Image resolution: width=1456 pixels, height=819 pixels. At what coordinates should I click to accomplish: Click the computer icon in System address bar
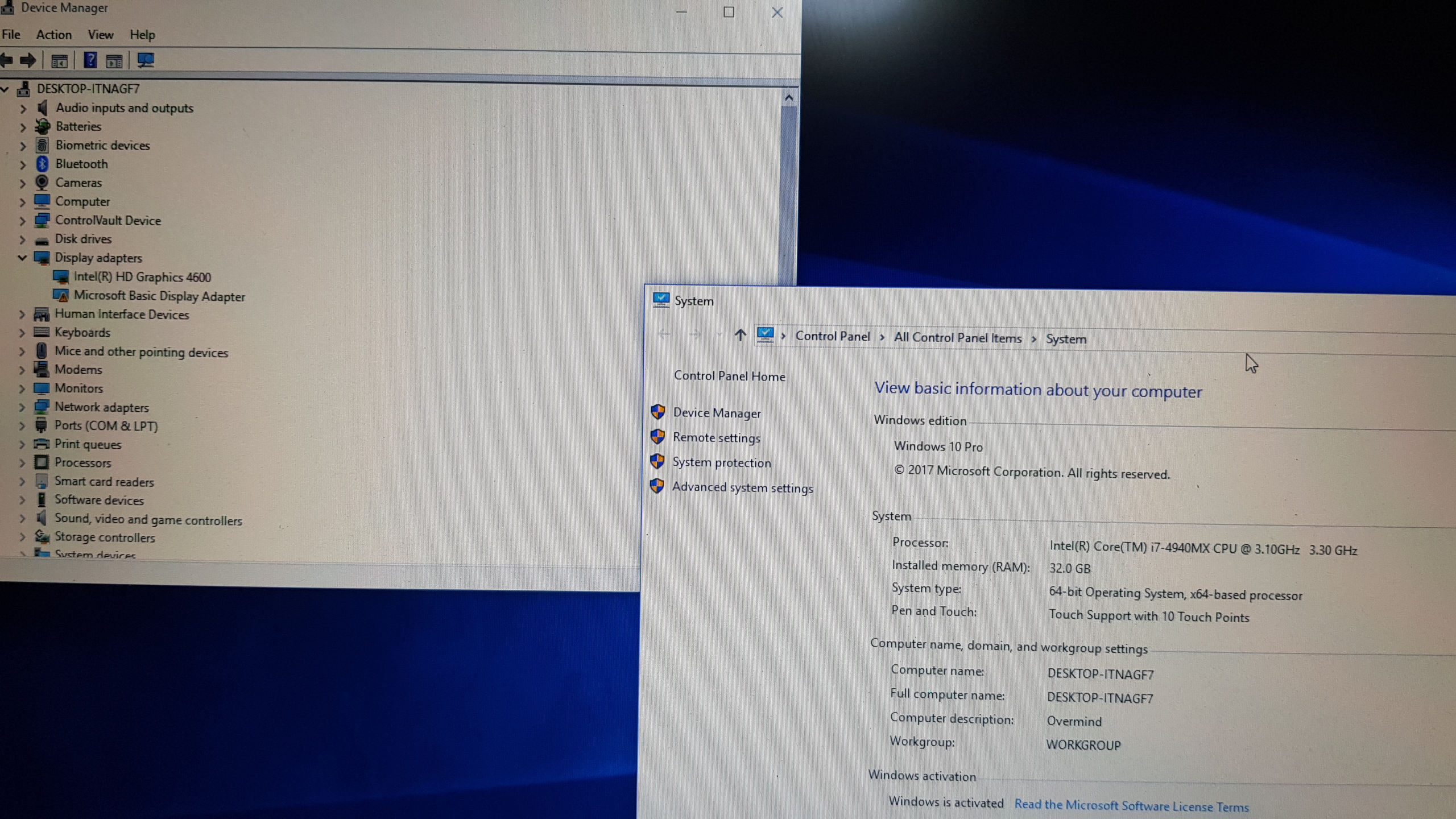coord(766,334)
